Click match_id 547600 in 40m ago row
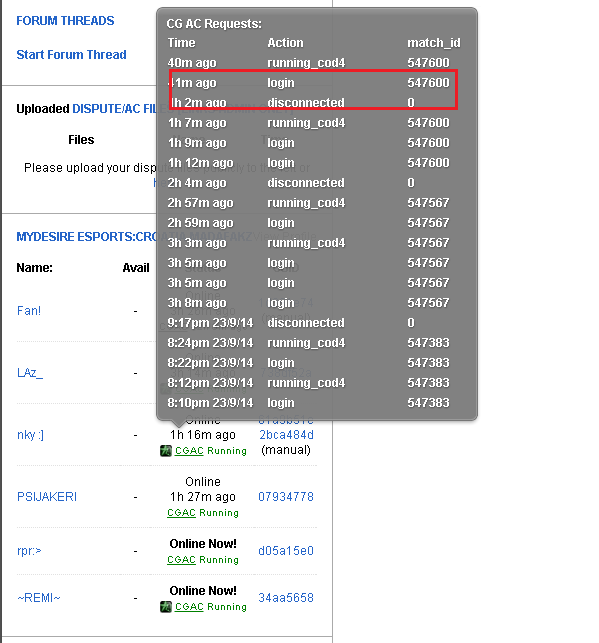599x643 pixels. click(x=428, y=63)
